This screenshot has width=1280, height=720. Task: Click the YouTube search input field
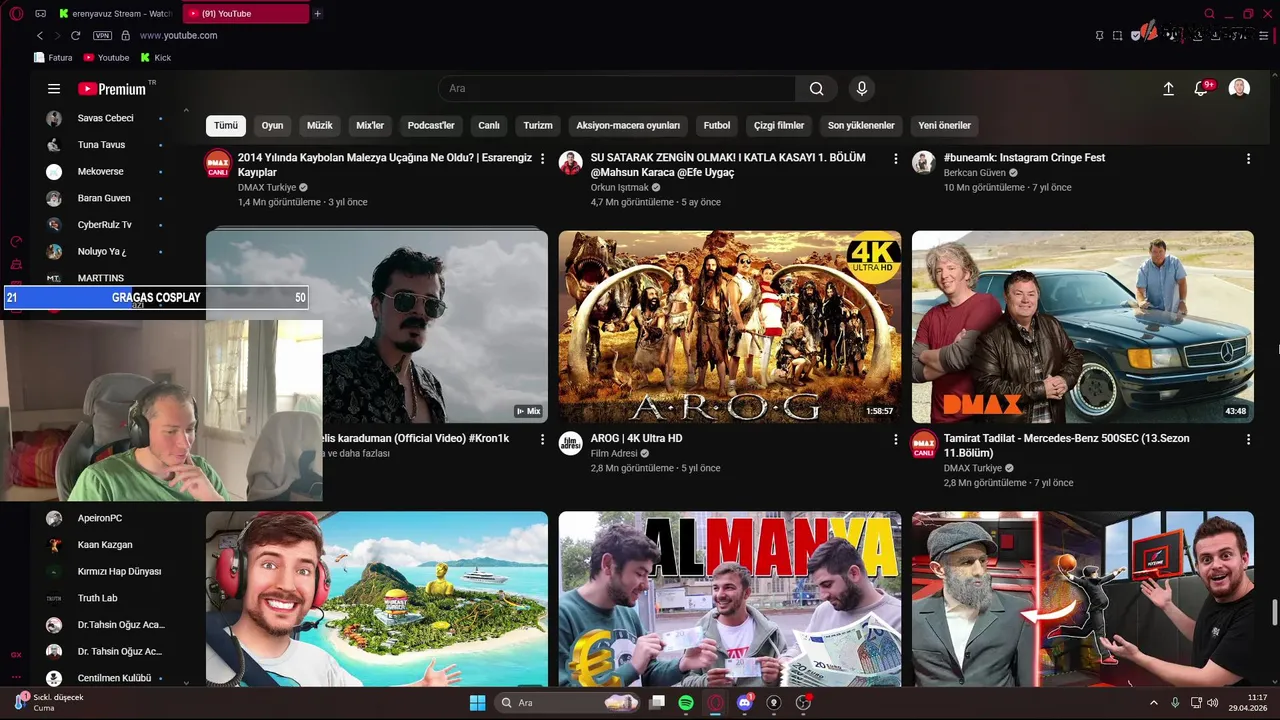click(617, 89)
